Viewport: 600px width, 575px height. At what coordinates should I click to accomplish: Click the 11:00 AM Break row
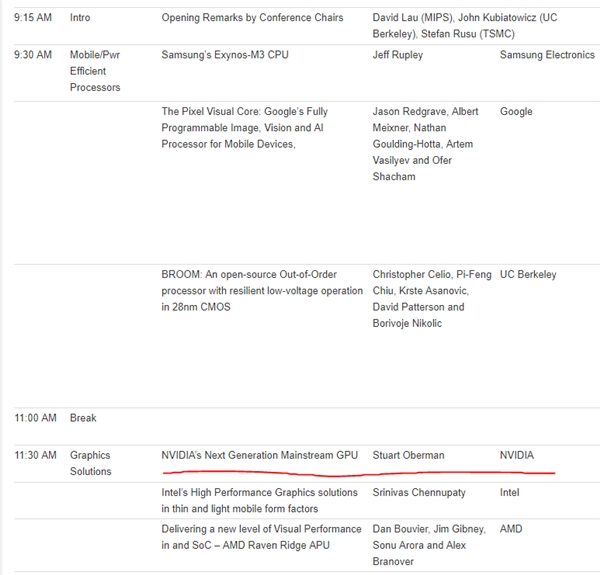coord(307,418)
